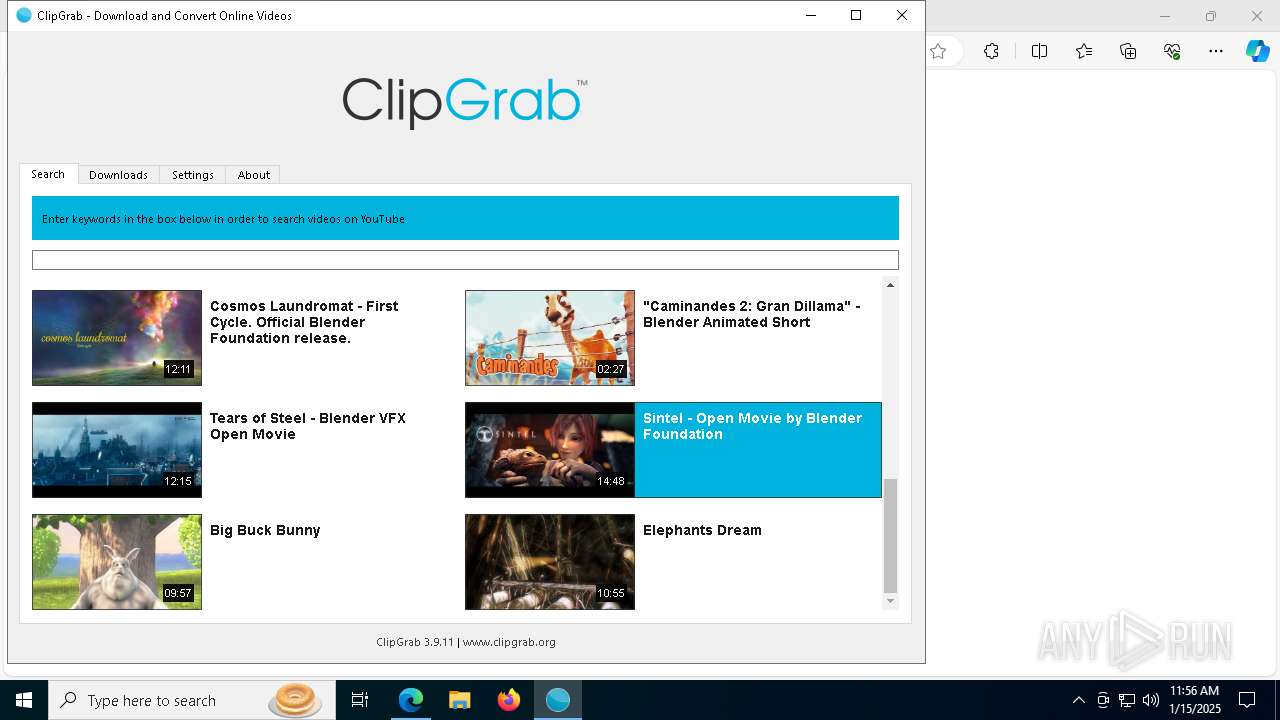Click the results scrollbar down arrow
1280x720 pixels.
(890, 601)
